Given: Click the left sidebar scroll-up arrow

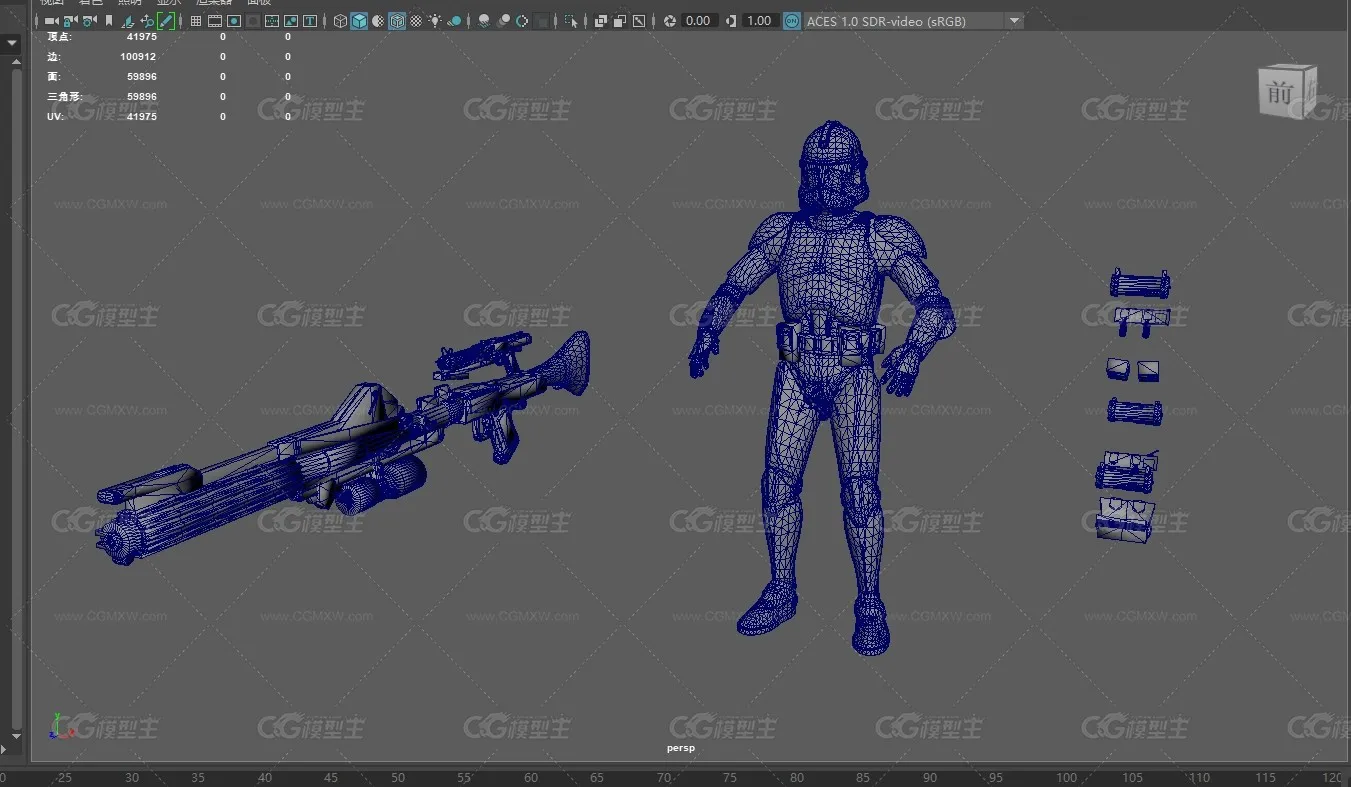Looking at the screenshot, I should (15, 63).
